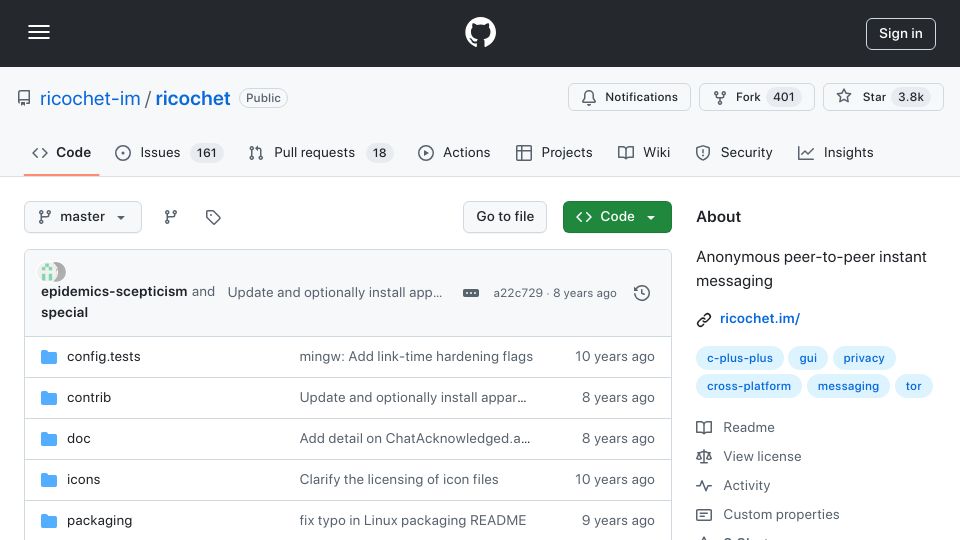Fork the repository
The height and width of the screenshot is (540, 960).
tap(757, 97)
